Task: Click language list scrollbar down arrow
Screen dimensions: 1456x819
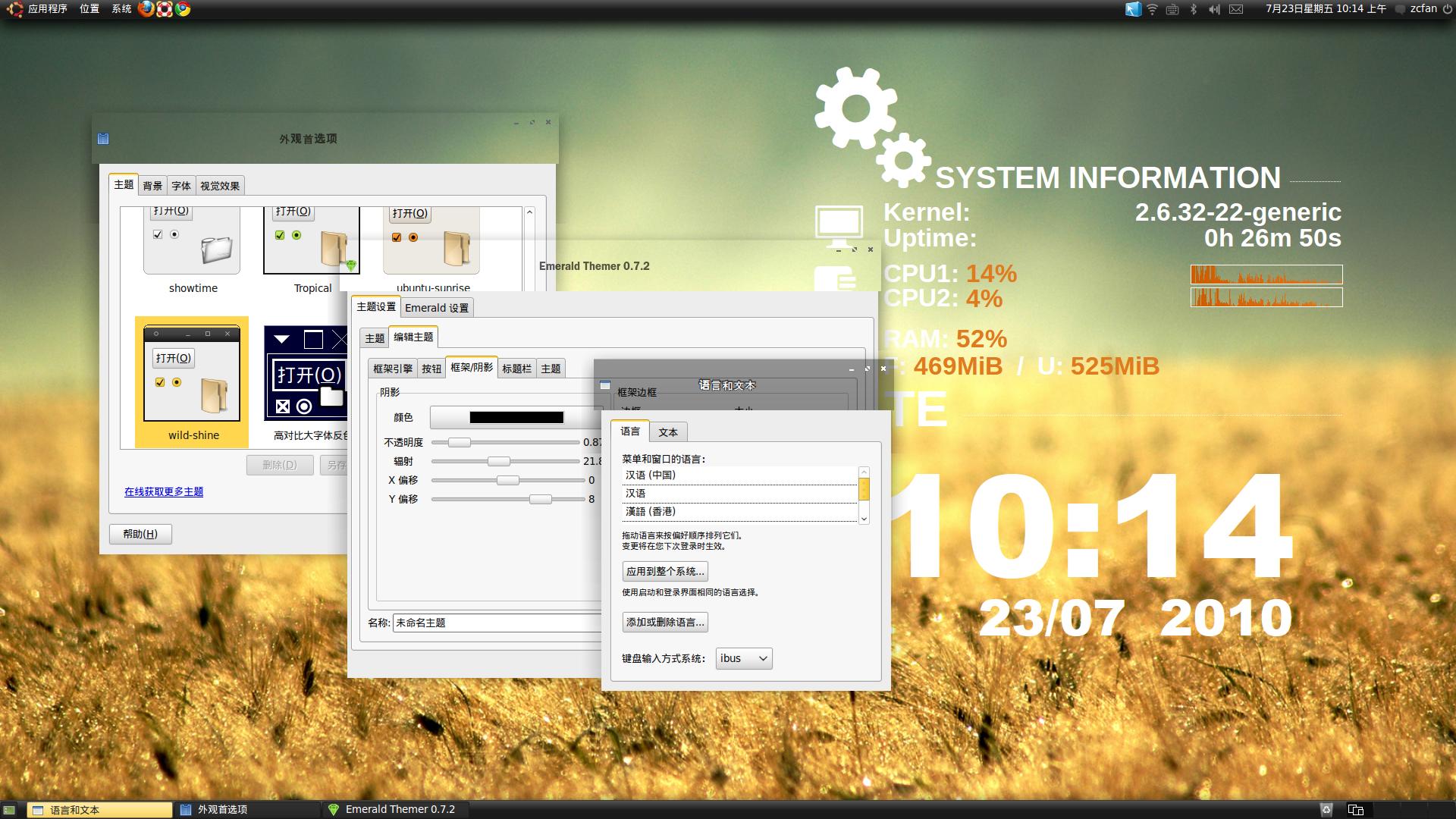Action: point(864,519)
